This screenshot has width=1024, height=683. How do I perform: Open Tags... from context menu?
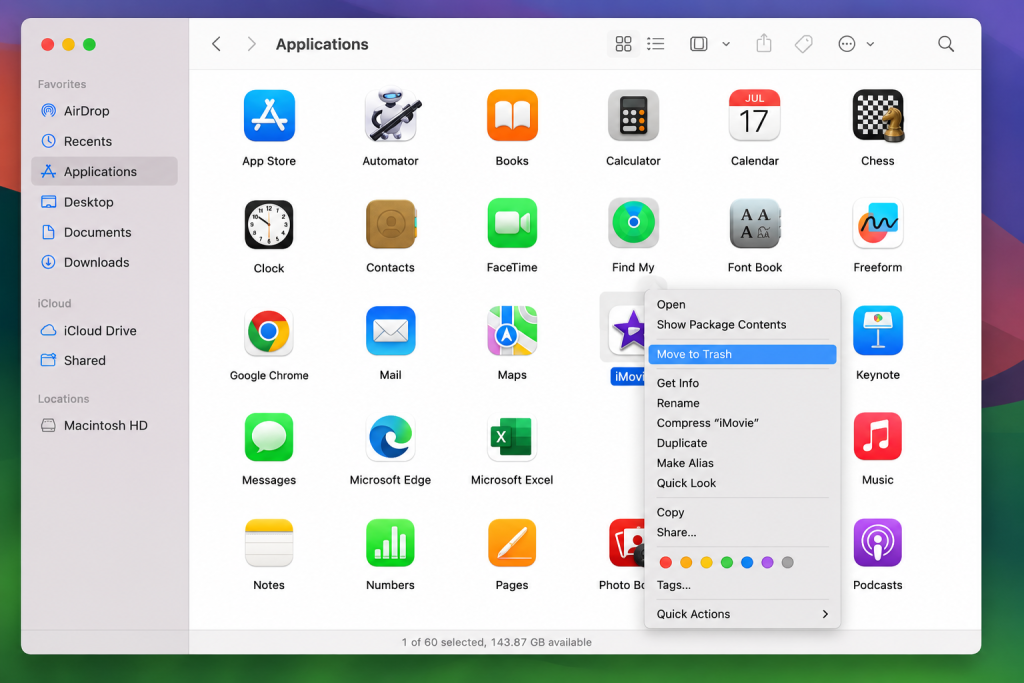[742, 585]
